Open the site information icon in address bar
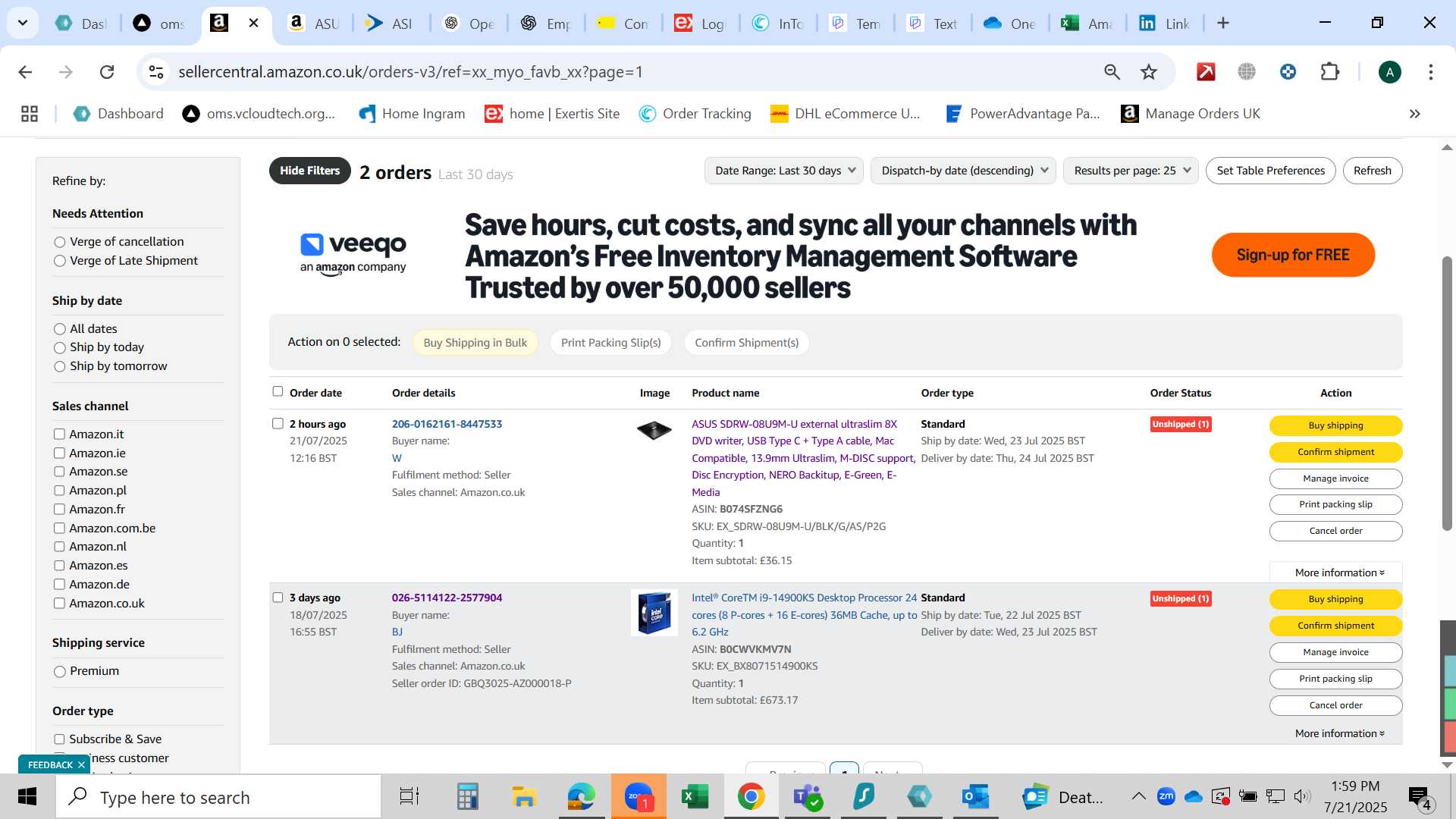1456x819 pixels. tap(156, 72)
